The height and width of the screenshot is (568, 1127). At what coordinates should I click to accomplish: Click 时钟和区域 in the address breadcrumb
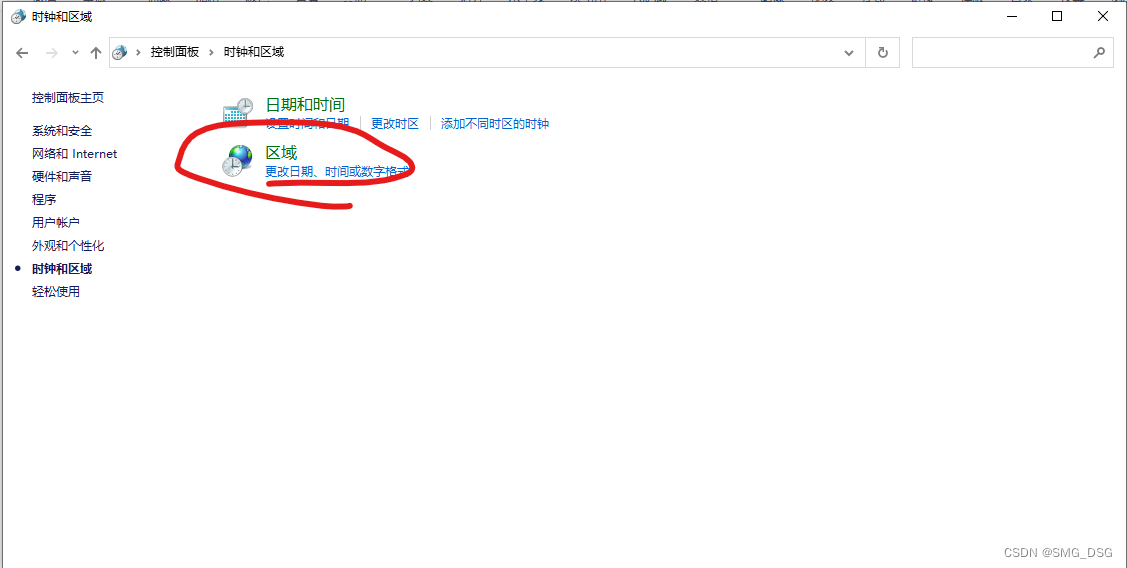pyautogui.click(x=254, y=52)
